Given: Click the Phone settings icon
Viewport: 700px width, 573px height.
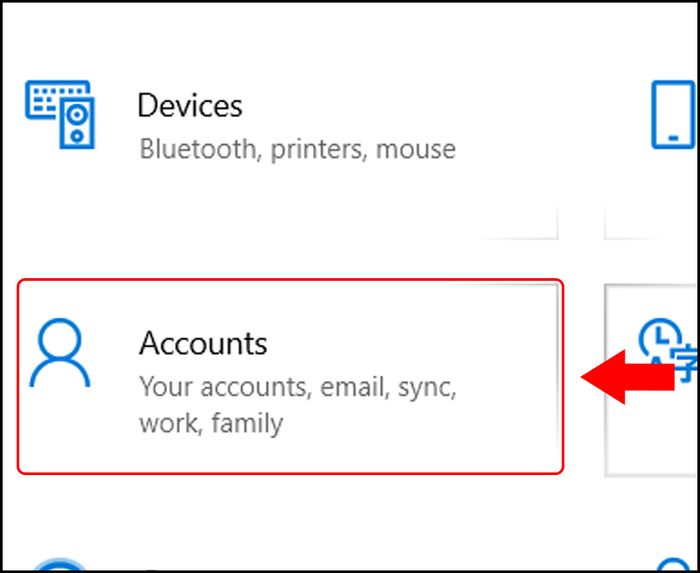Looking at the screenshot, I should pos(673,115).
